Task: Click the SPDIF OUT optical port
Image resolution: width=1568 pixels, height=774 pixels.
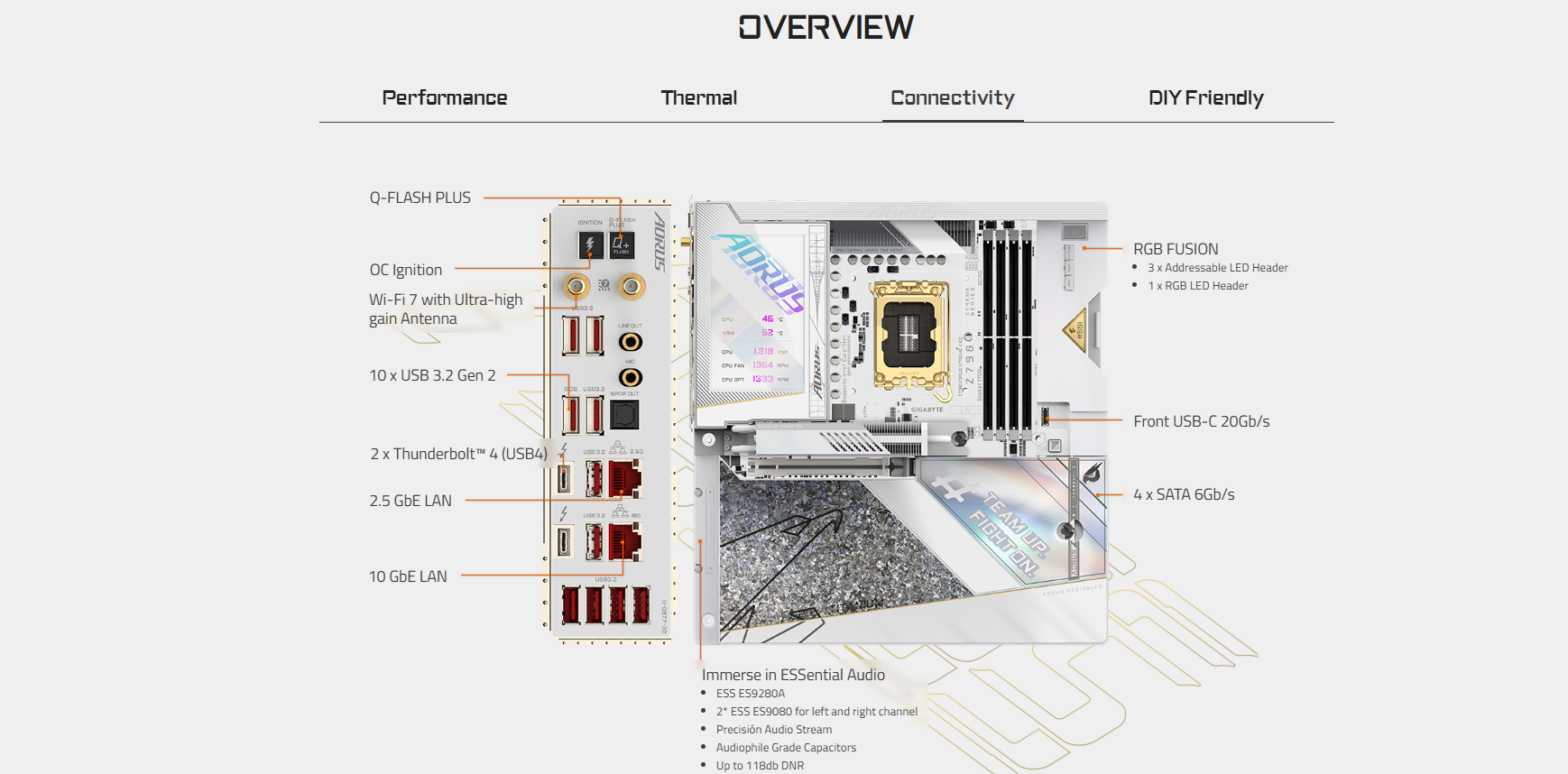Action: pyautogui.click(x=624, y=415)
